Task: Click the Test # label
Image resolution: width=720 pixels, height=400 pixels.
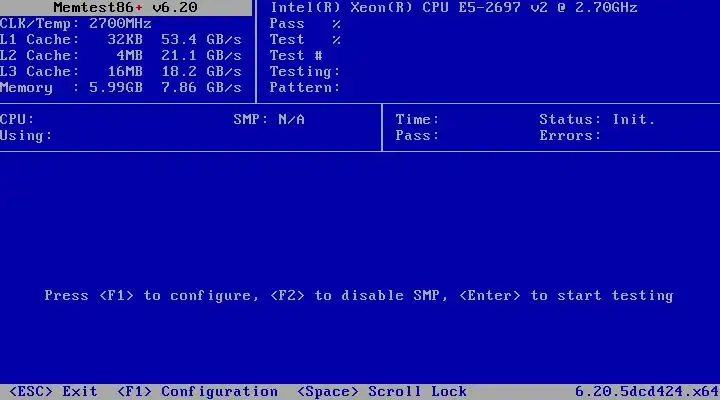Action: pyautogui.click(x=296, y=56)
